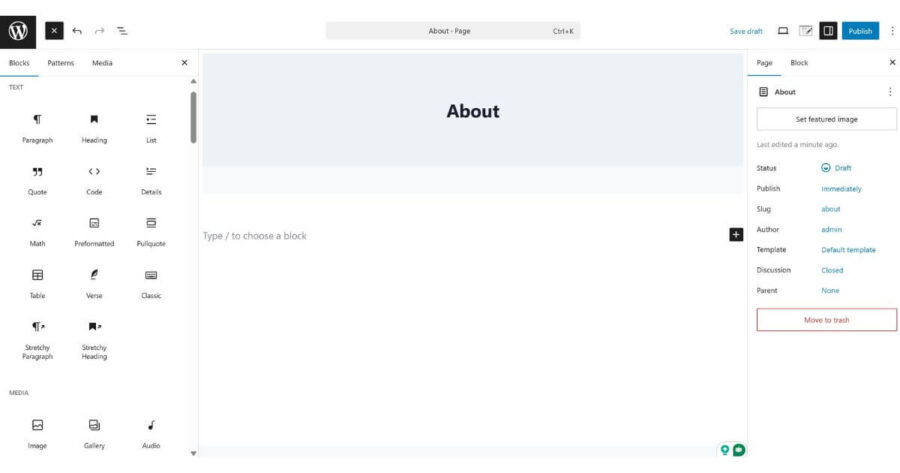Close the block inserter toggle button

point(54,31)
